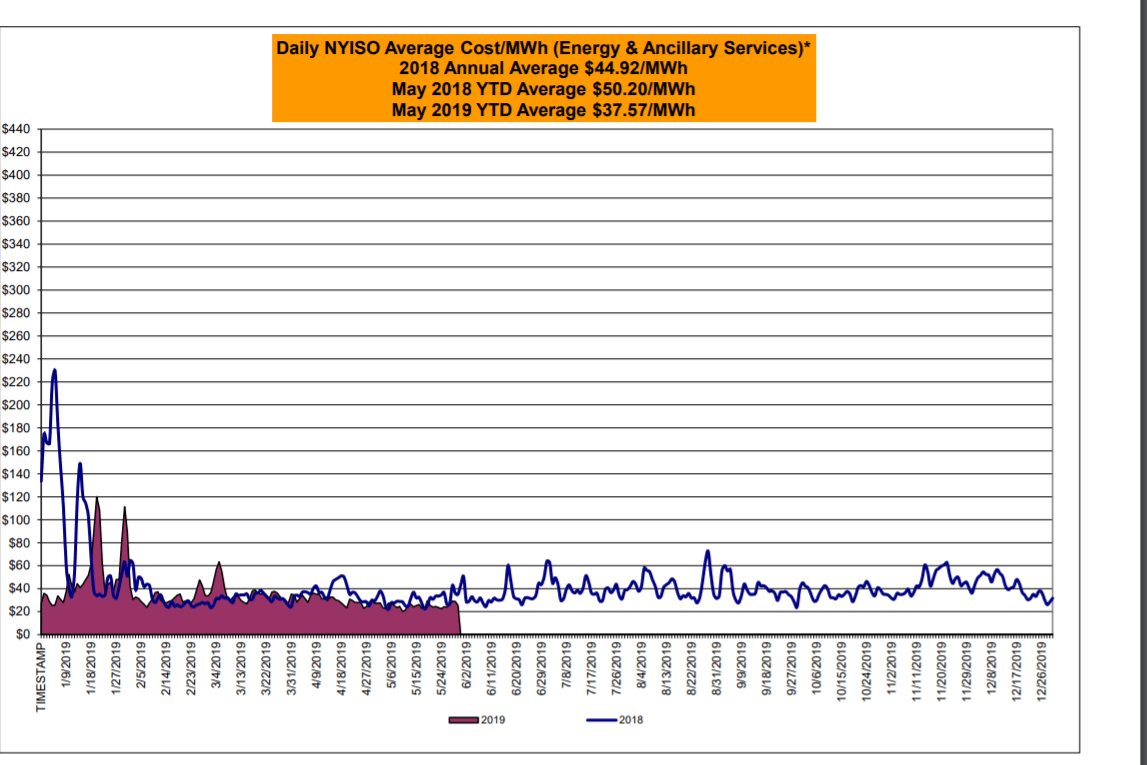The width and height of the screenshot is (1147, 765).
Task: Click the maroon 2019 legend swatch
Action: coord(464,720)
